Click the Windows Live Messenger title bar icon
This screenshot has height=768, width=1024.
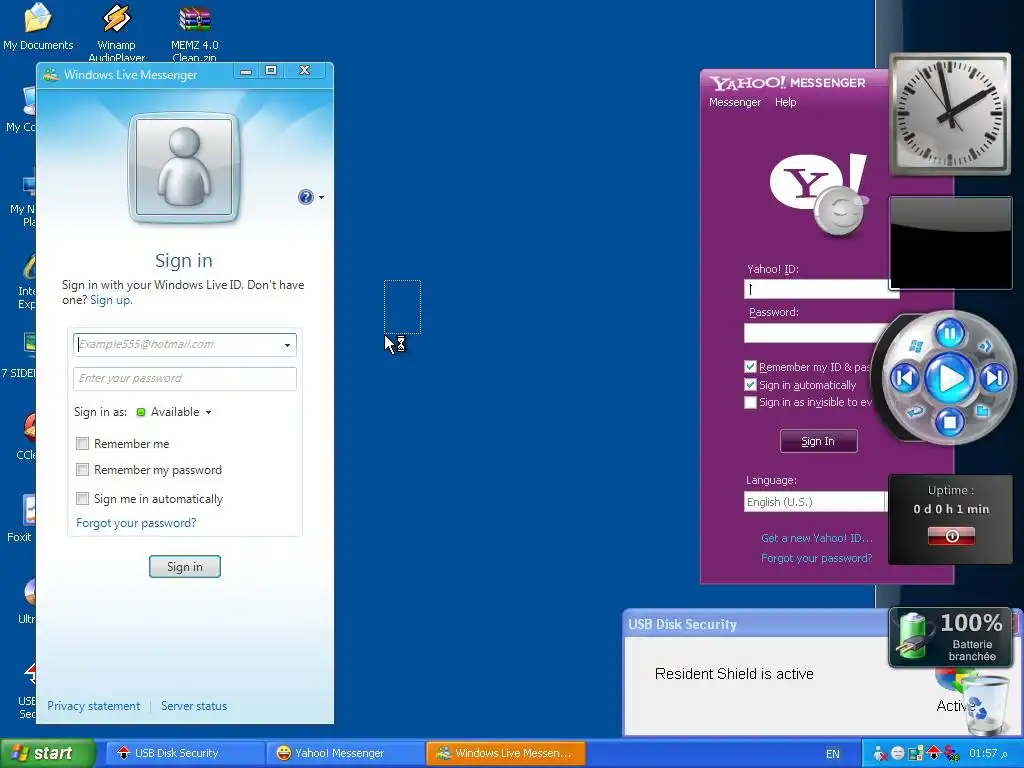click(x=50, y=74)
